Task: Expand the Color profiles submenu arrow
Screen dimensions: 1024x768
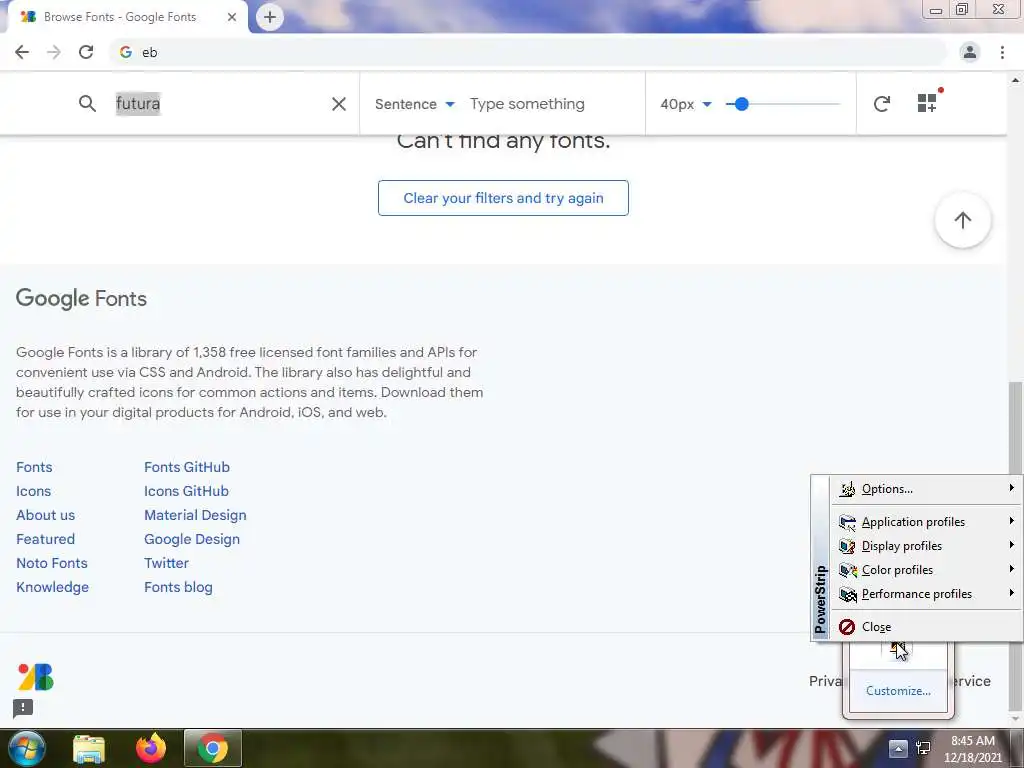Action: (x=1011, y=569)
